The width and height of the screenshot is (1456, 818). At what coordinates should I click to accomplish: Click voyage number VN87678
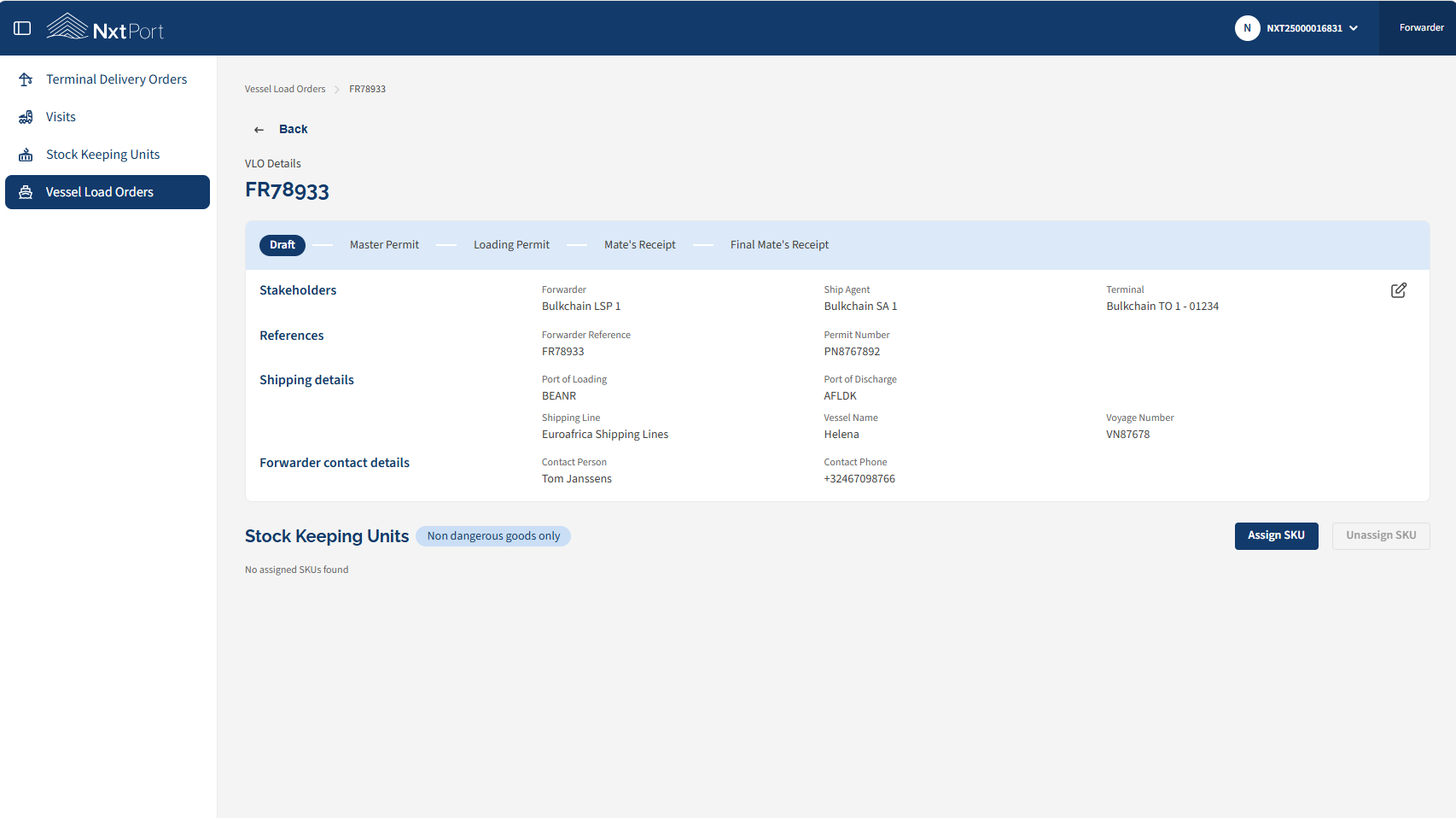(1127, 435)
